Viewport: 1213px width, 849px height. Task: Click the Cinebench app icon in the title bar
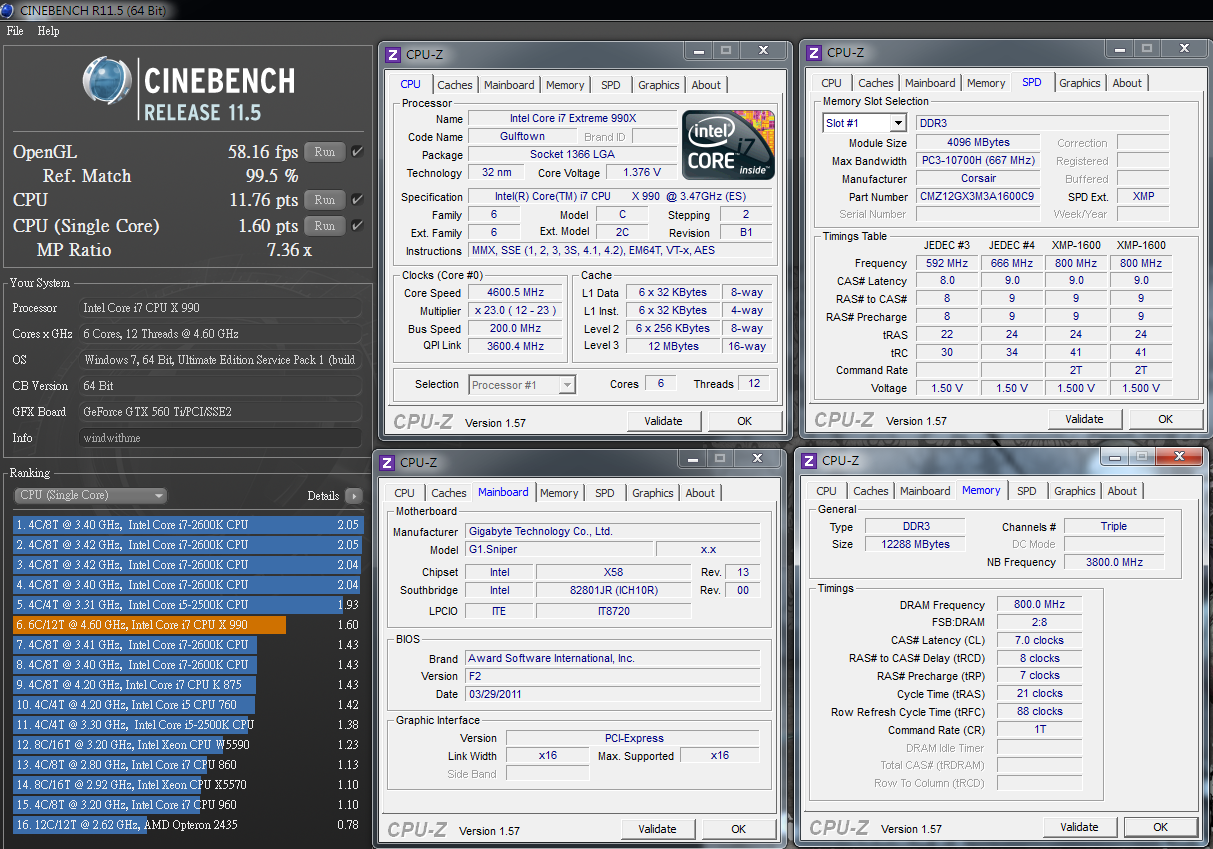tap(9, 10)
